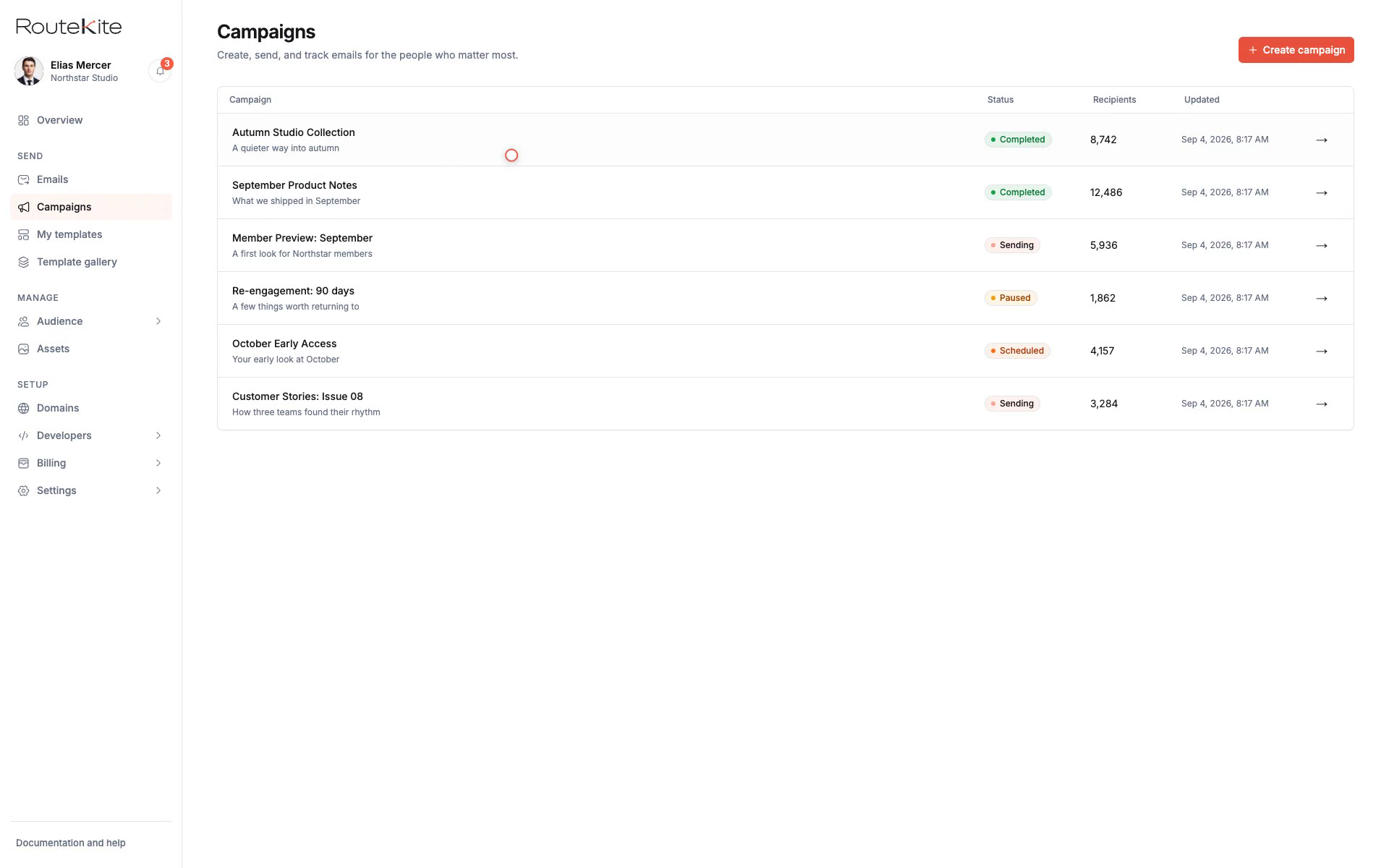Open the Overview grid icon
This screenshot has height=868, width=1389.
[x=24, y=120]
